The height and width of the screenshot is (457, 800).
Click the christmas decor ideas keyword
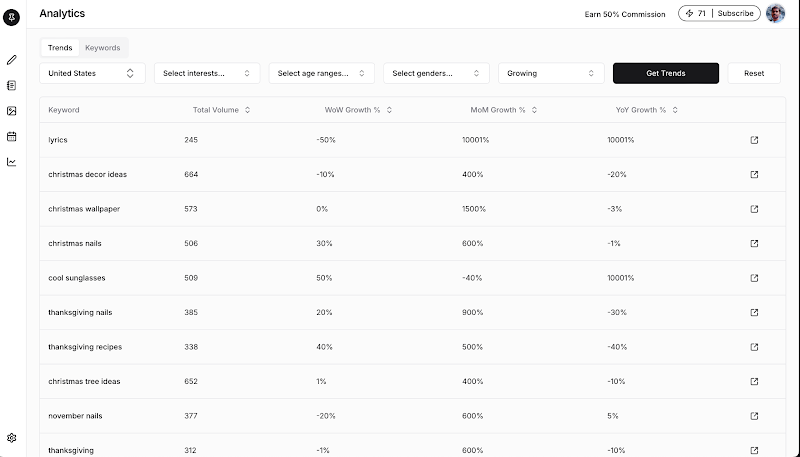(88, 174)
